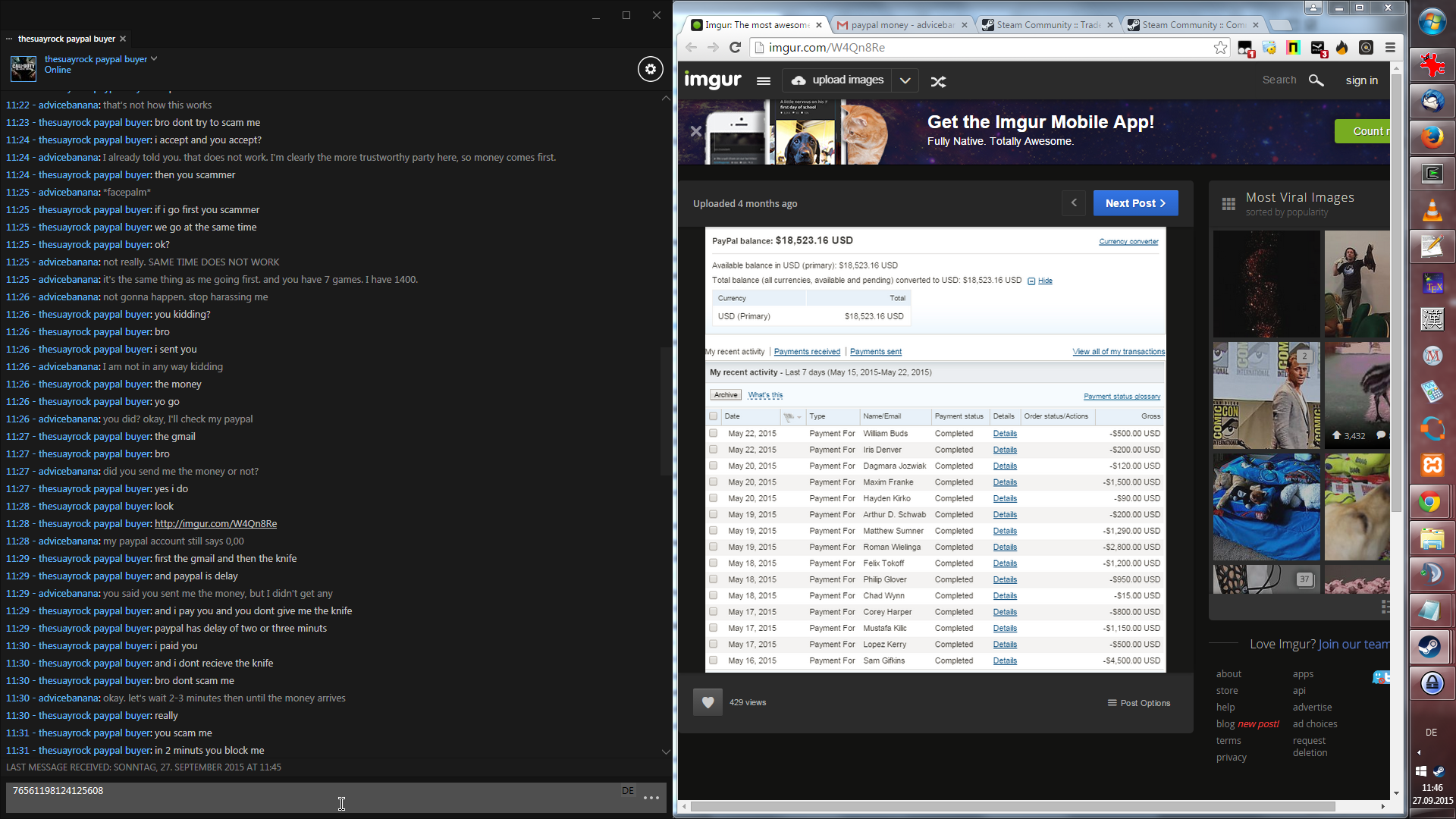Expand upload images dropdown arrow
The height and width of the screenshot is (819, 1456).
[905, 80]
